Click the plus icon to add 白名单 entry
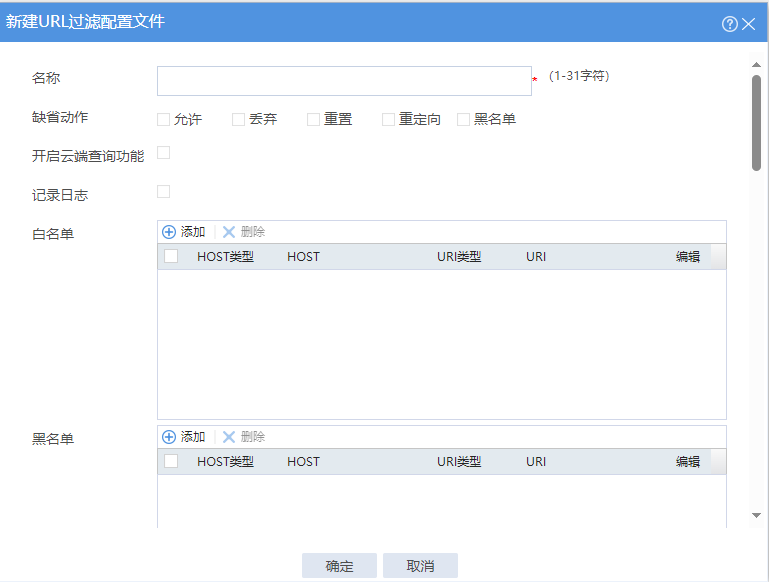The height and width of the screenshot is (582, 769). click(169, 232)
